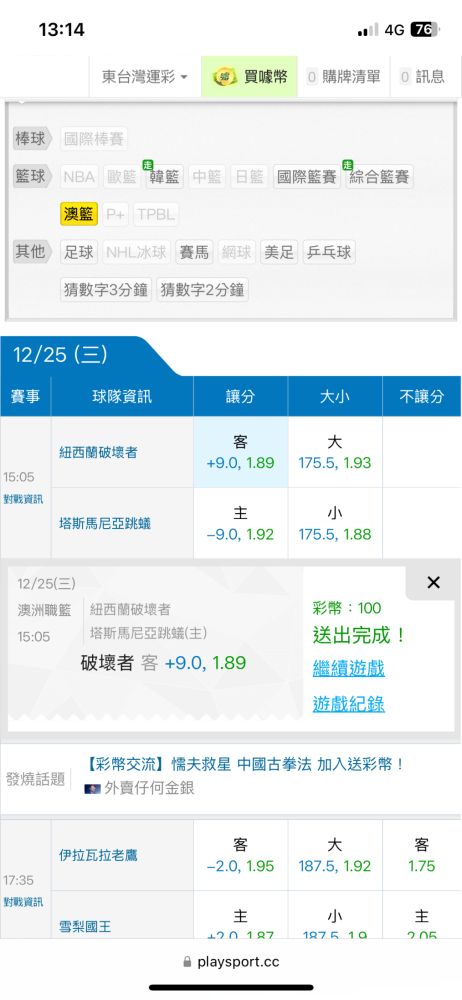Open the 懦夫救星 hot topic post
The image size is (462, 1000).
point(245,764)
